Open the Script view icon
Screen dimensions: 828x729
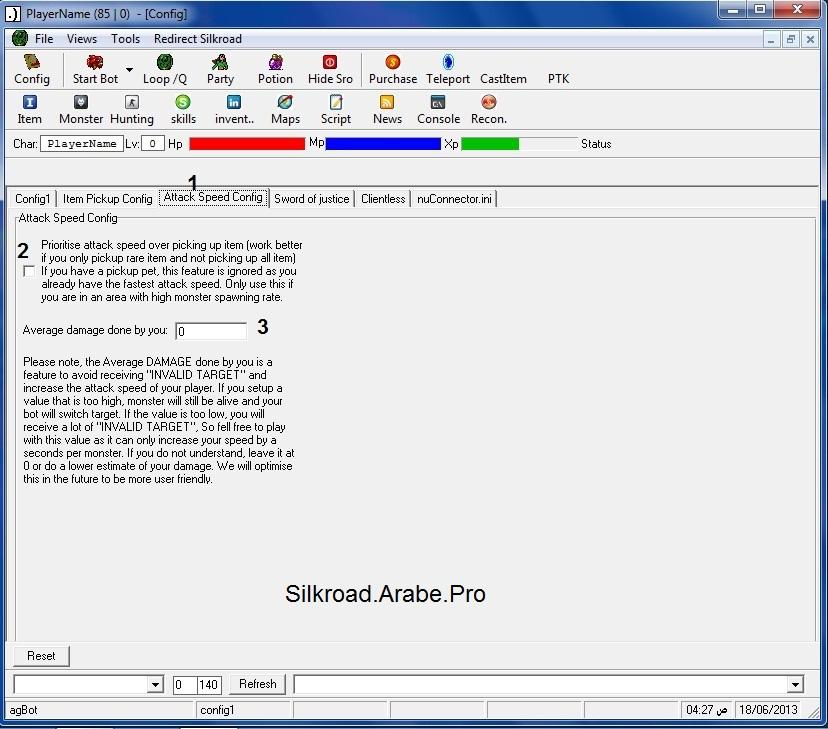(336, 110)
